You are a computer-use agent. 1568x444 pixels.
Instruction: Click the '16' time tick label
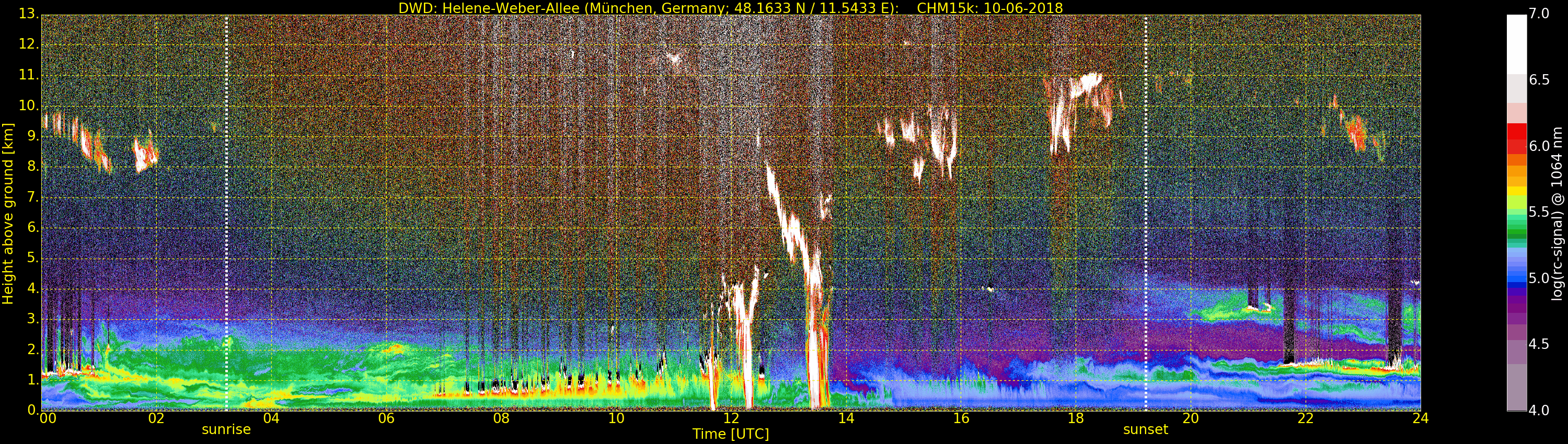click(x=961, y=418)
